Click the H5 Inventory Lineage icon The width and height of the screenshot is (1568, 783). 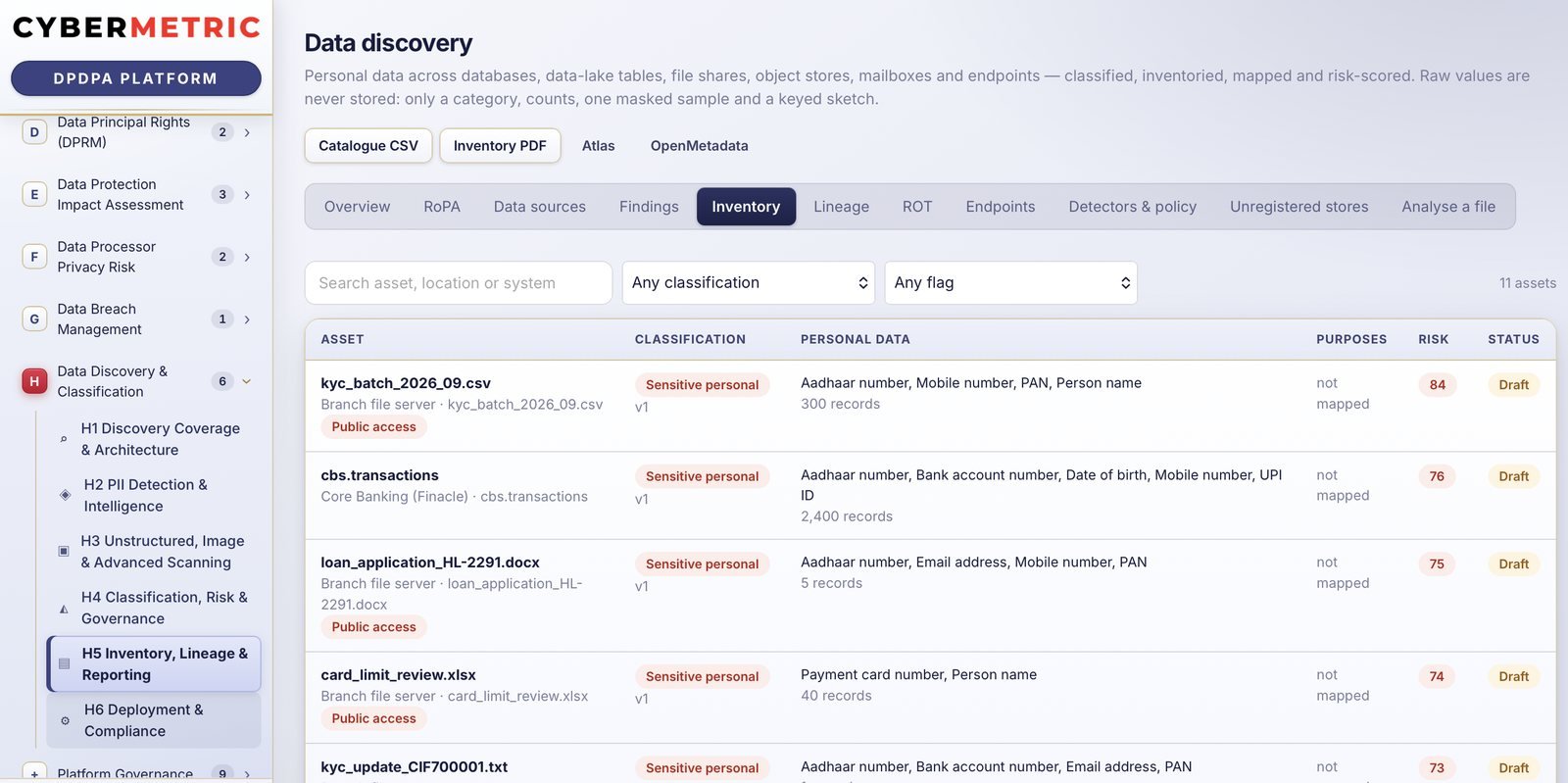pyautogui.click(x=65, y=663)
